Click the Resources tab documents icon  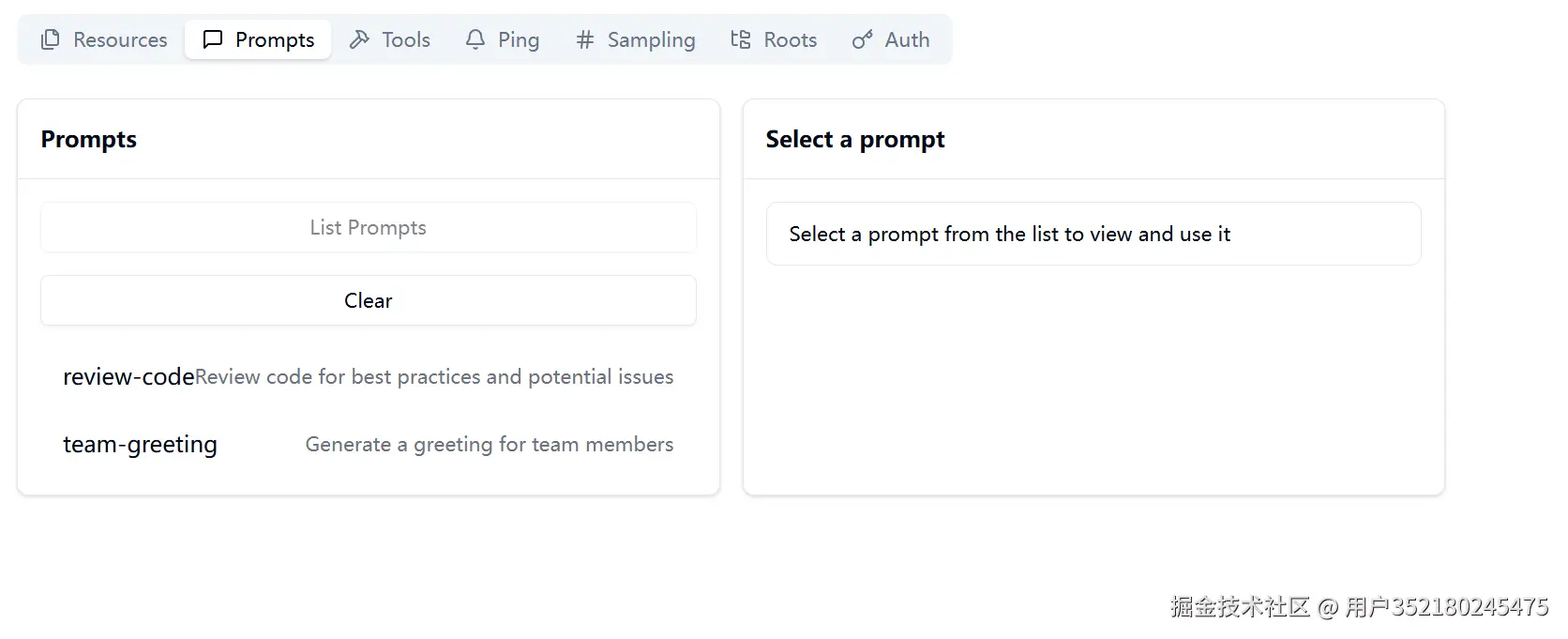[51, 39]
